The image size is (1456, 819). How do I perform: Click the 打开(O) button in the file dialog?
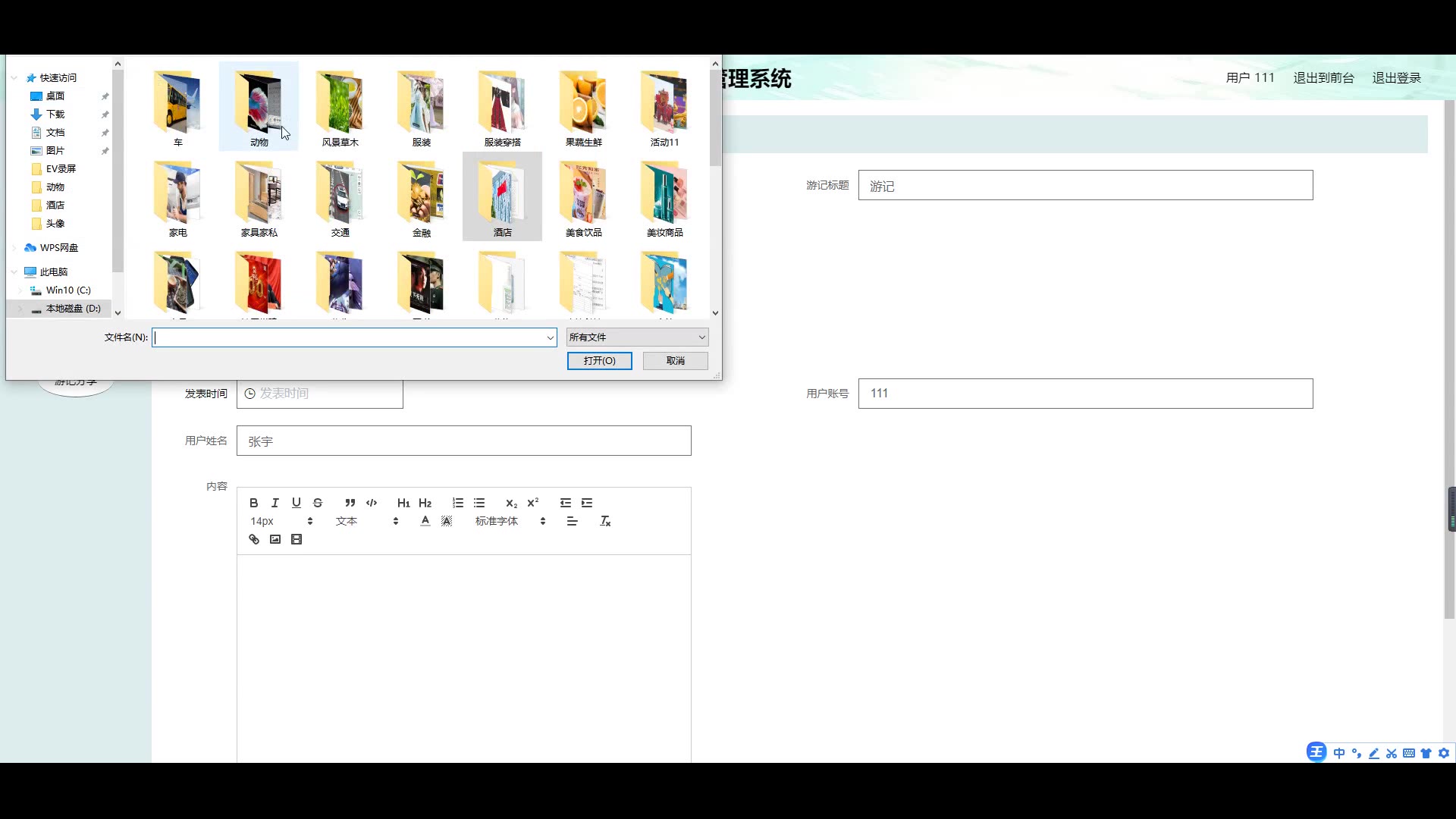tap(599, 360)
